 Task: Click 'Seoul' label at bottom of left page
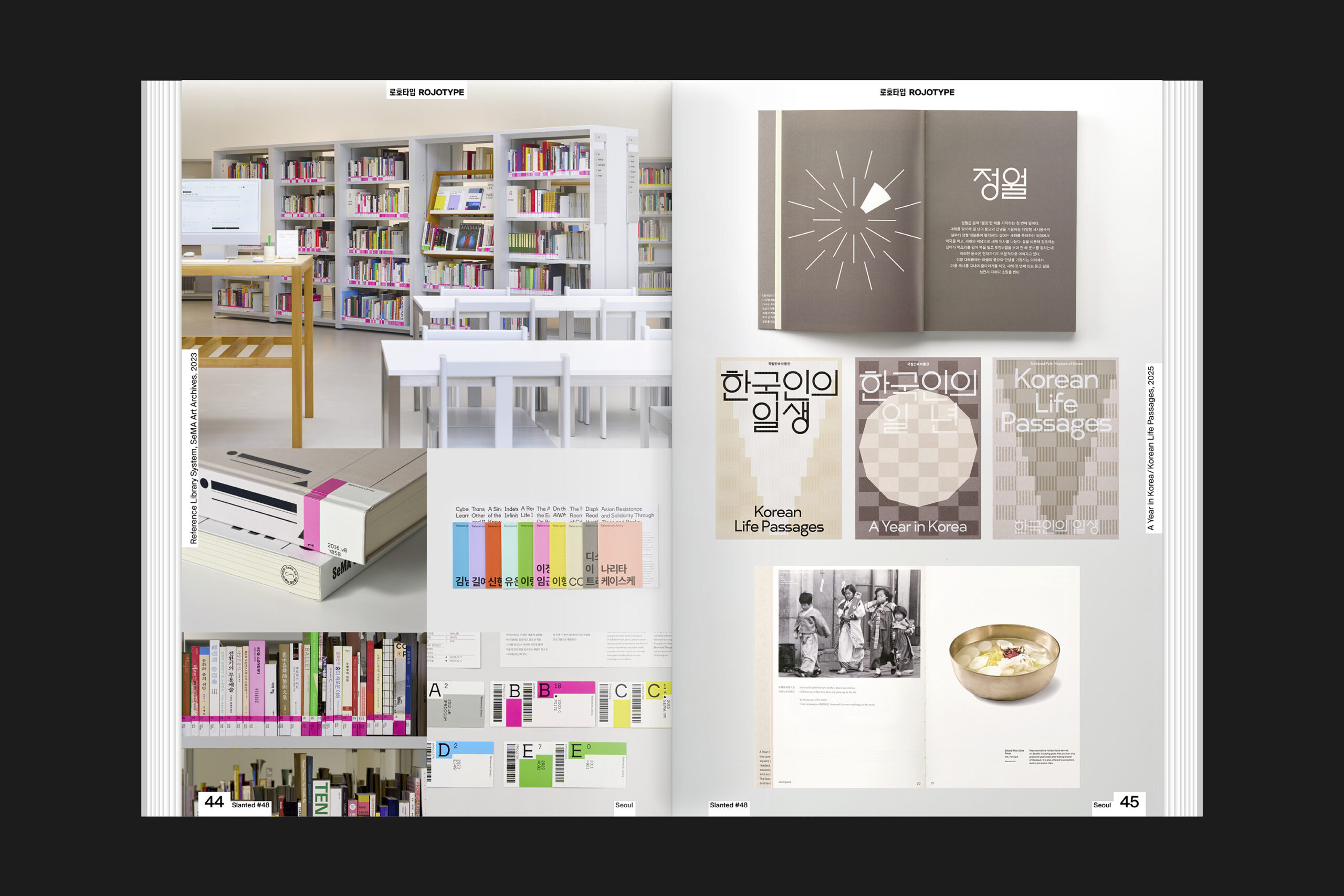(624, 805)
